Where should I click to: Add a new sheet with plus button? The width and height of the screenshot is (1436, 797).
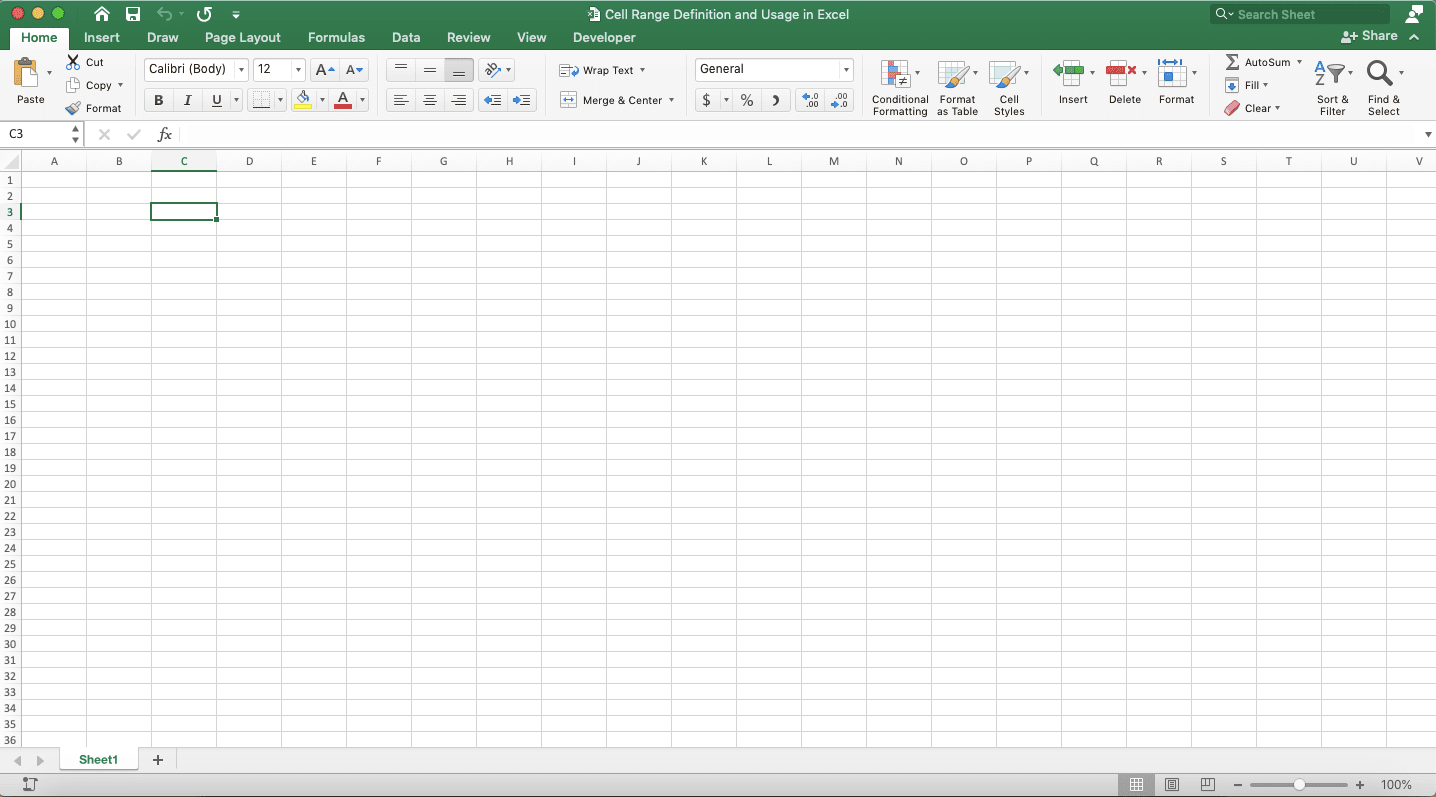157,760
